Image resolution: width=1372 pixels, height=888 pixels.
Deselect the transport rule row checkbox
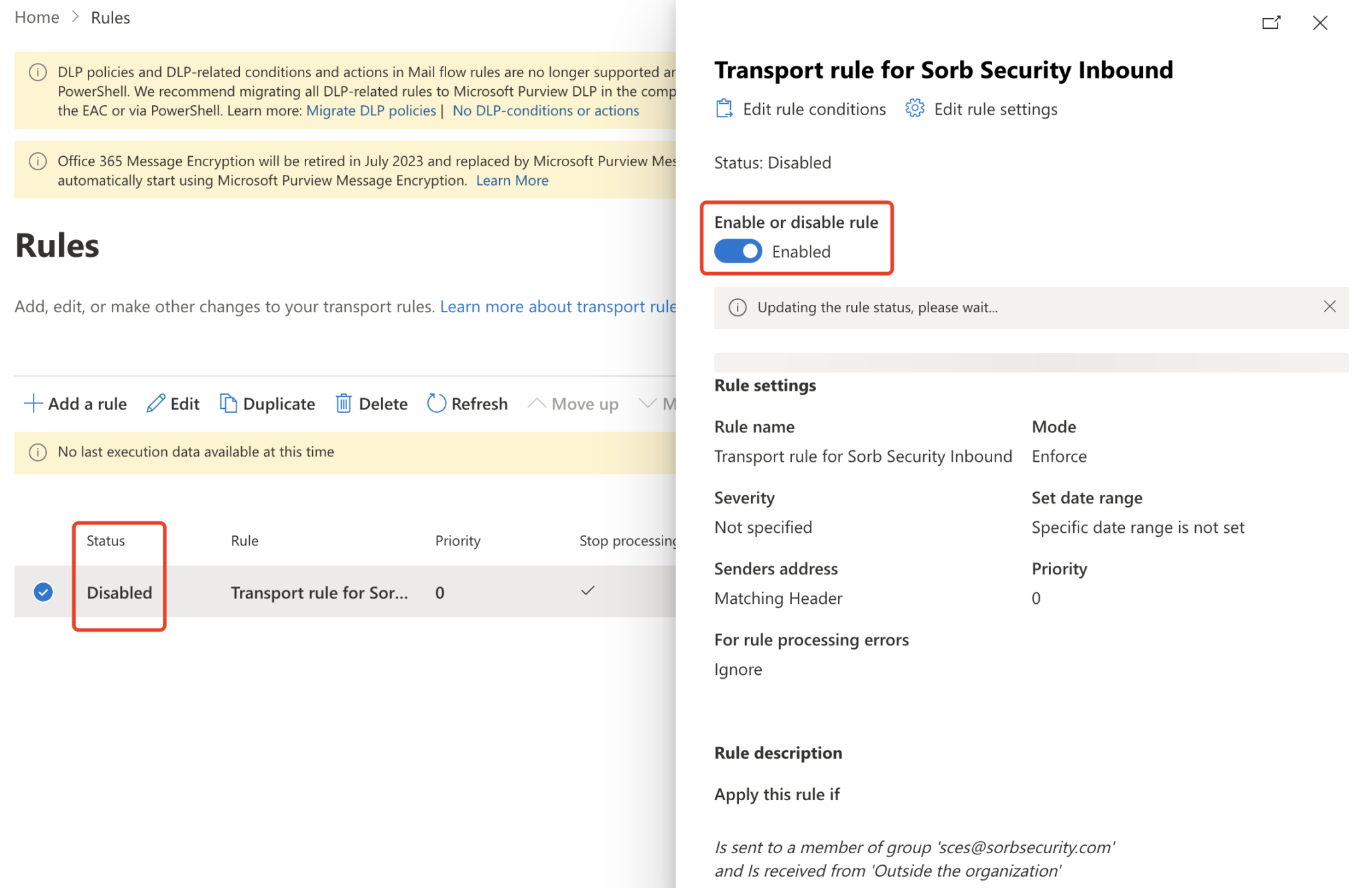coord(42,592)
